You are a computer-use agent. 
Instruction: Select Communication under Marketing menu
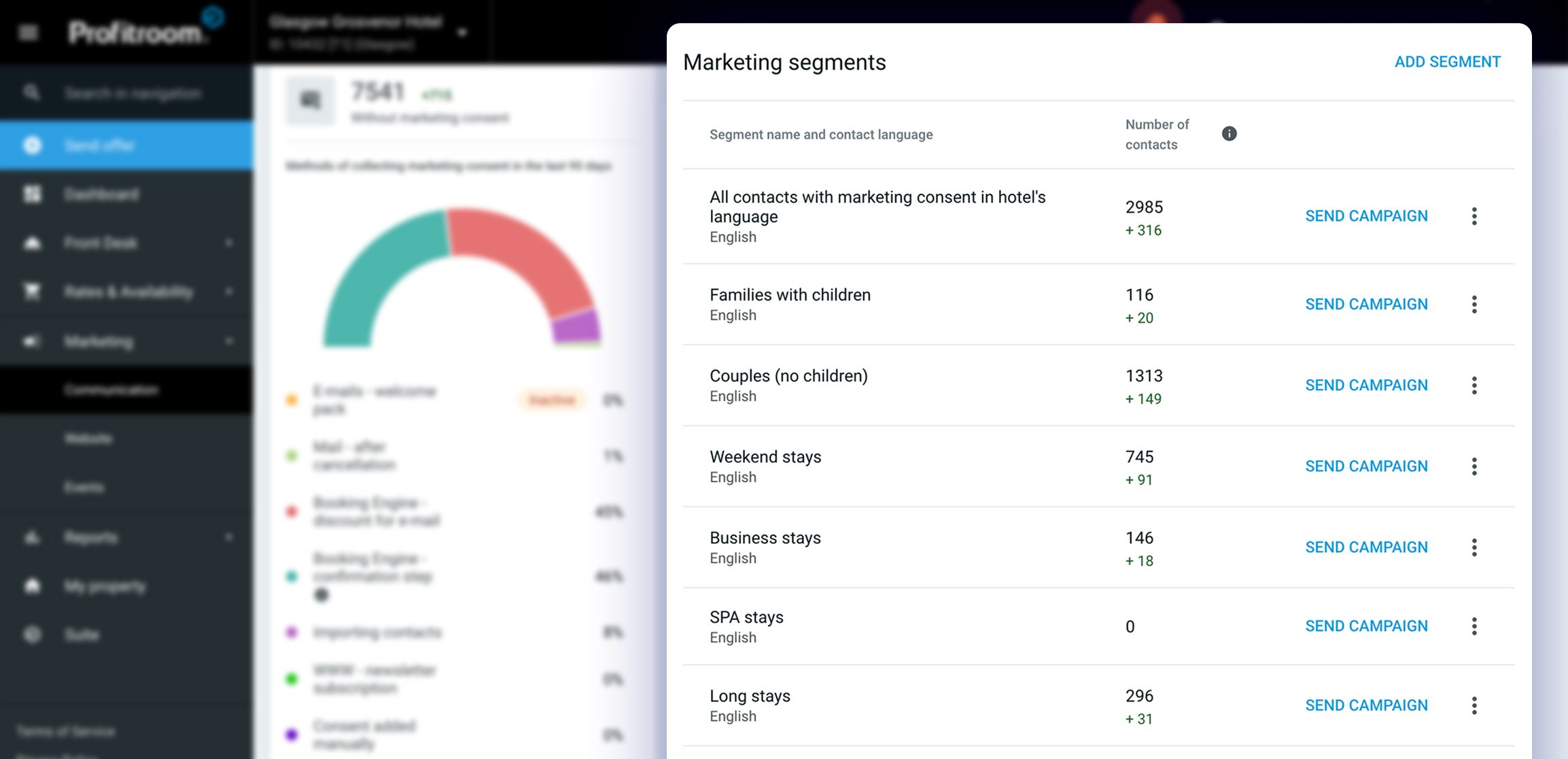(111, 390)
